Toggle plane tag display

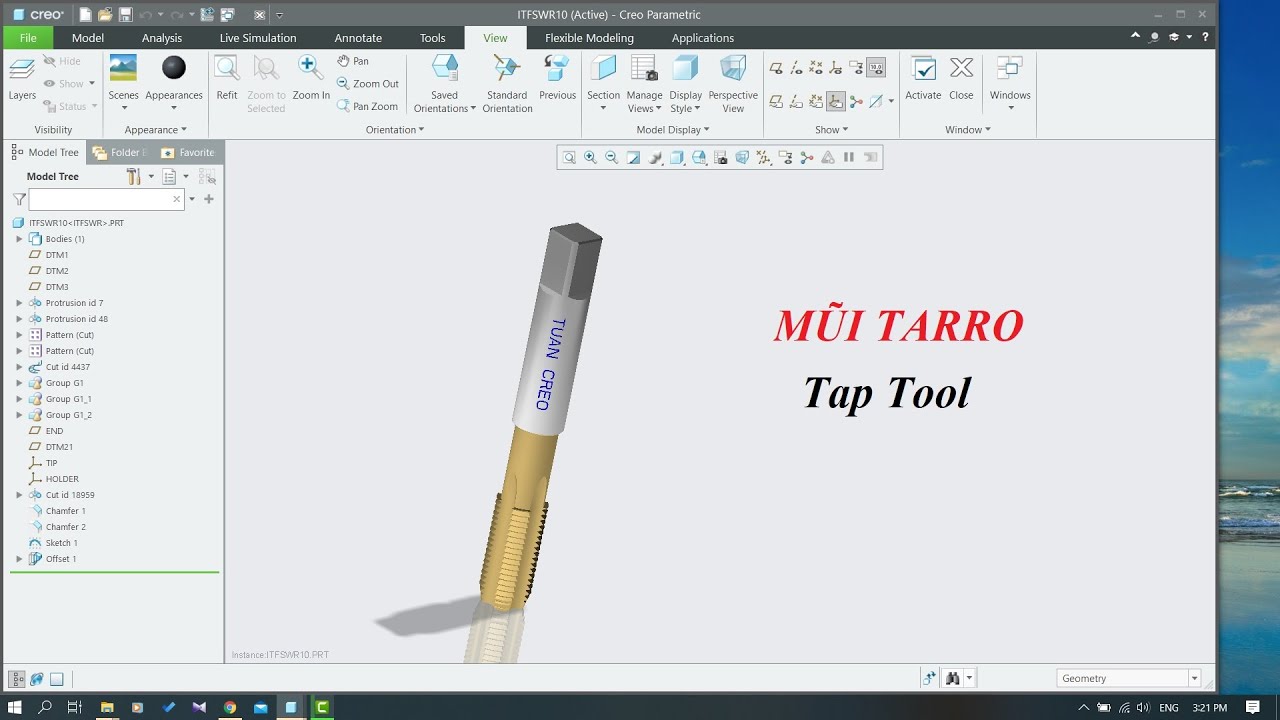(x=776, y=101)
